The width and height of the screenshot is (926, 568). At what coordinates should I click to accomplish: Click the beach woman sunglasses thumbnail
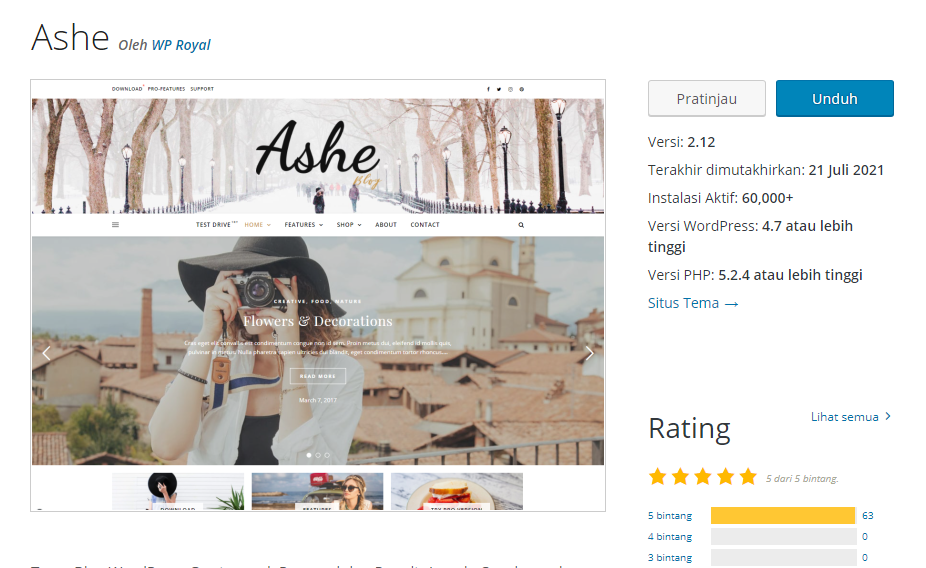coord(317,491)
